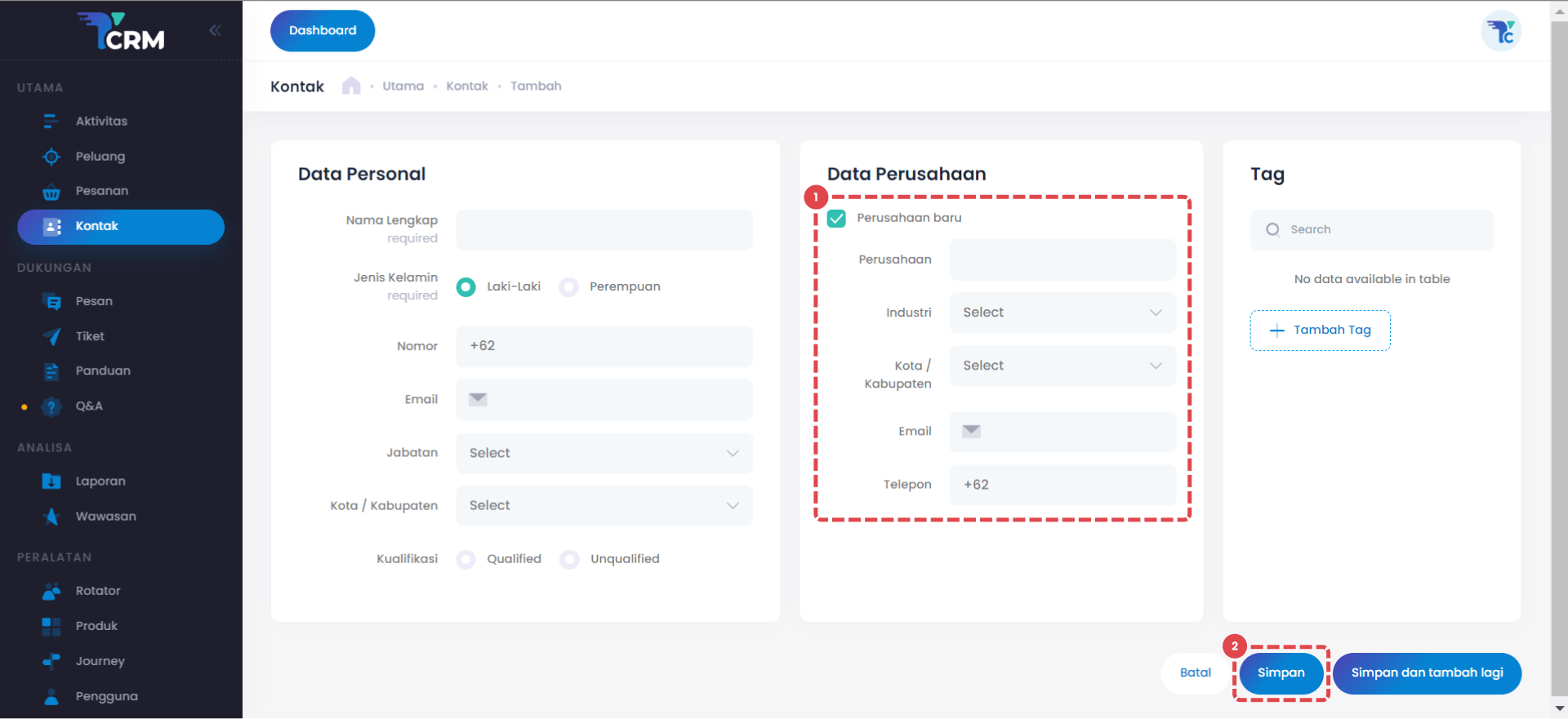This screenshot has width=1568, height=719.
Task: Click the Pesanan basket icon
Action: coord(51,192)
